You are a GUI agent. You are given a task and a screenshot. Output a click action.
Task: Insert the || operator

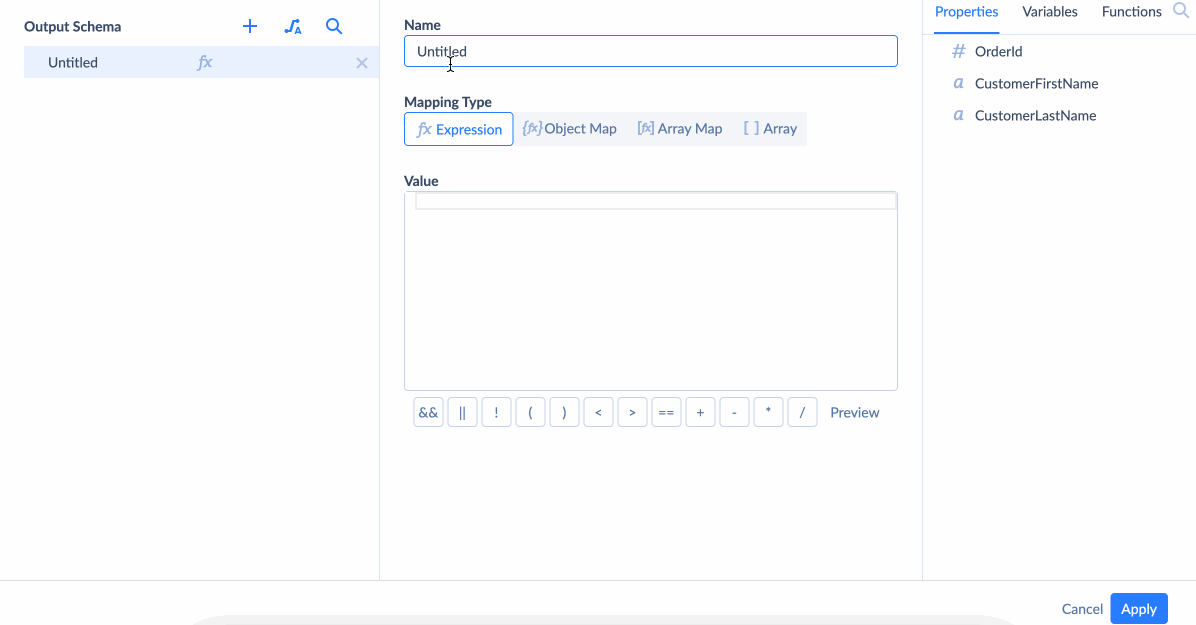pyautogui.click(x=462, y=413)
